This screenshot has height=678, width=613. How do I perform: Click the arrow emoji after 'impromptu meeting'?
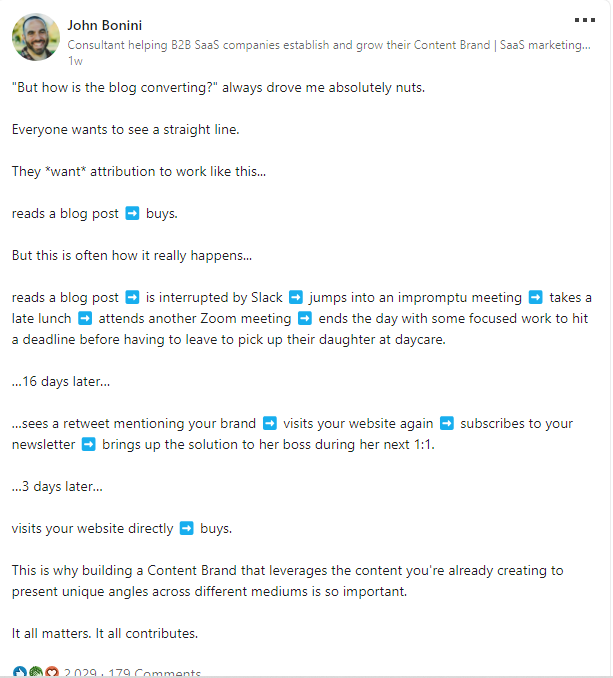pyautogui.click(x=536, y=297)
